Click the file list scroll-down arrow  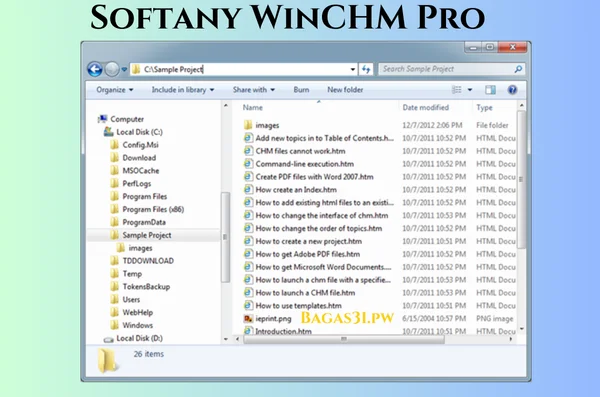(x=521, y=329)
